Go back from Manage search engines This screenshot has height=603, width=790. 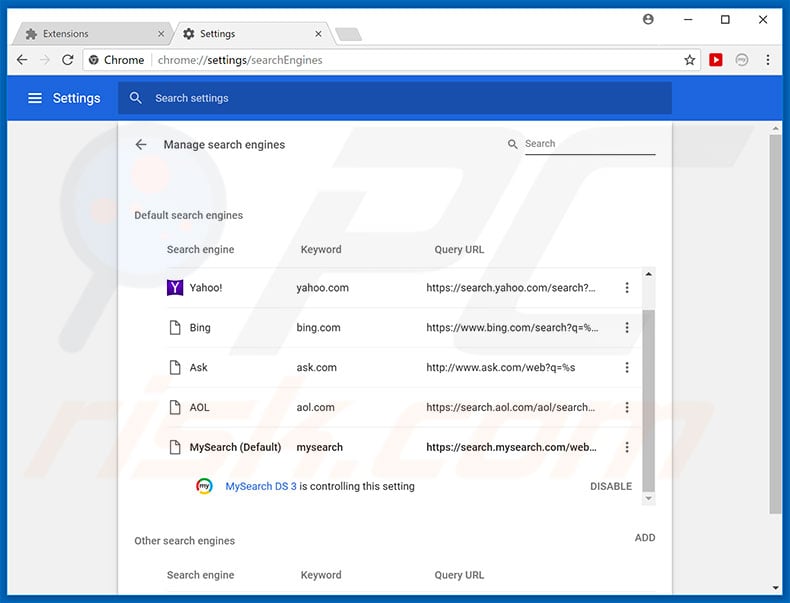click(141, 145)
